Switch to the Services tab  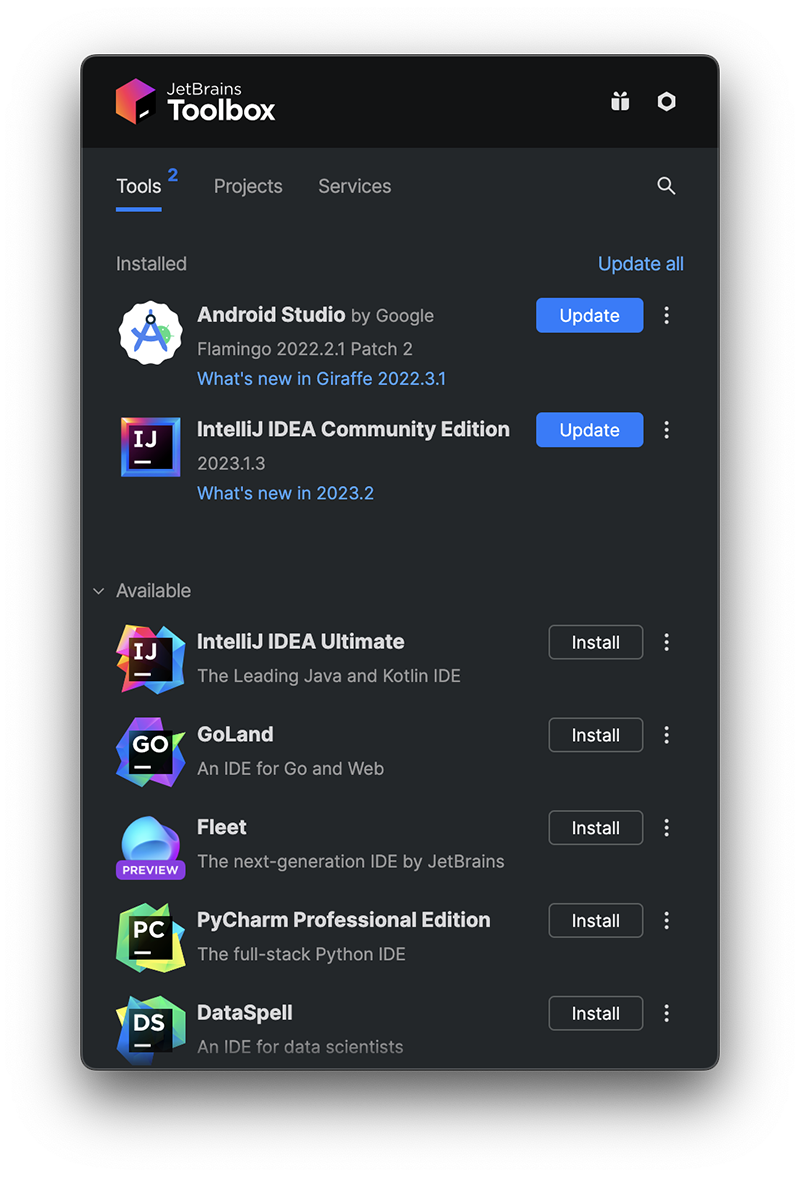[354, 186]
